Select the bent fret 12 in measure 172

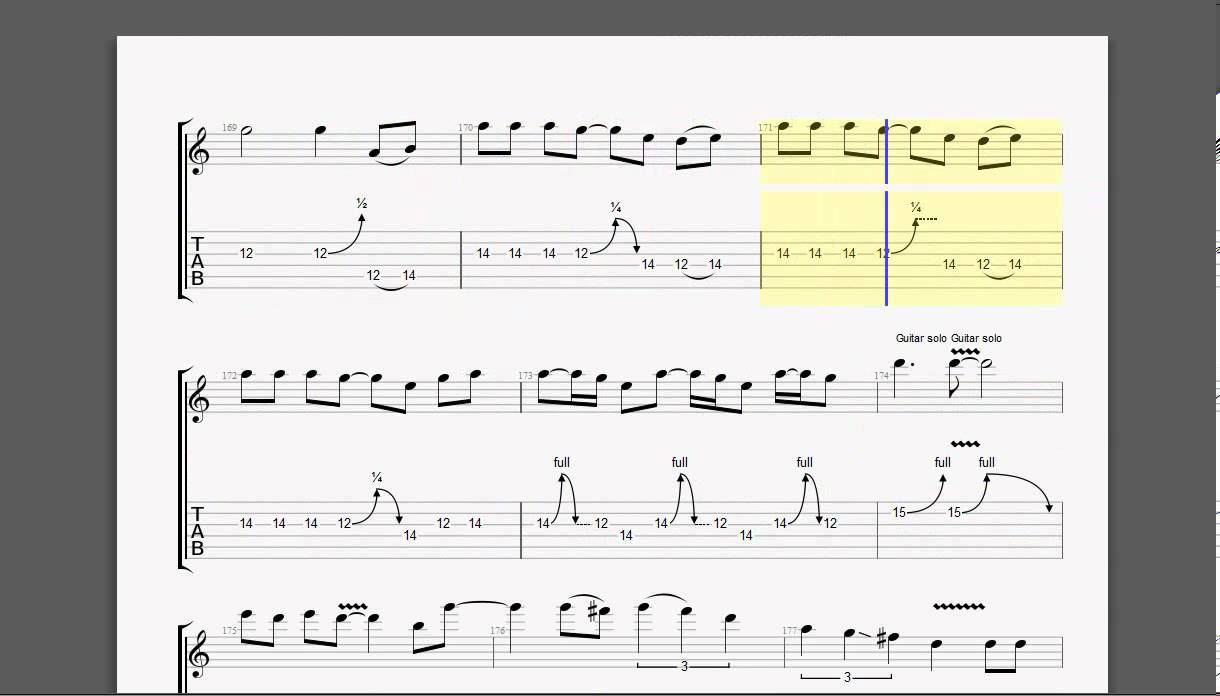344,523
